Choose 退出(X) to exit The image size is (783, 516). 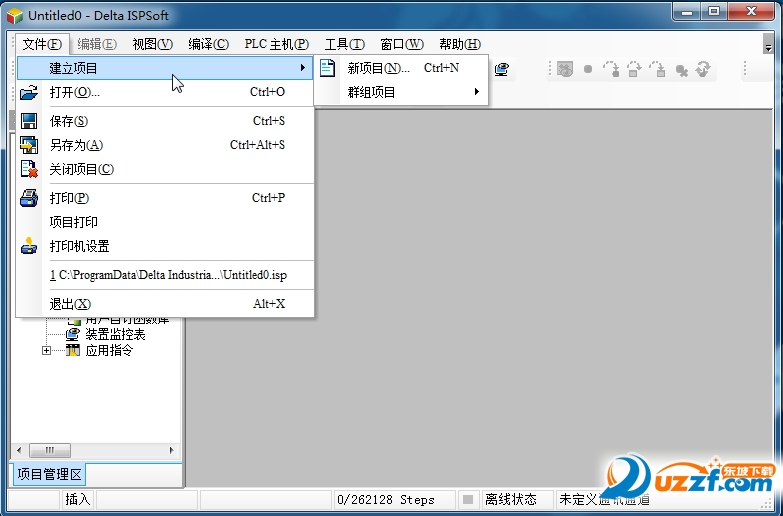165,304
